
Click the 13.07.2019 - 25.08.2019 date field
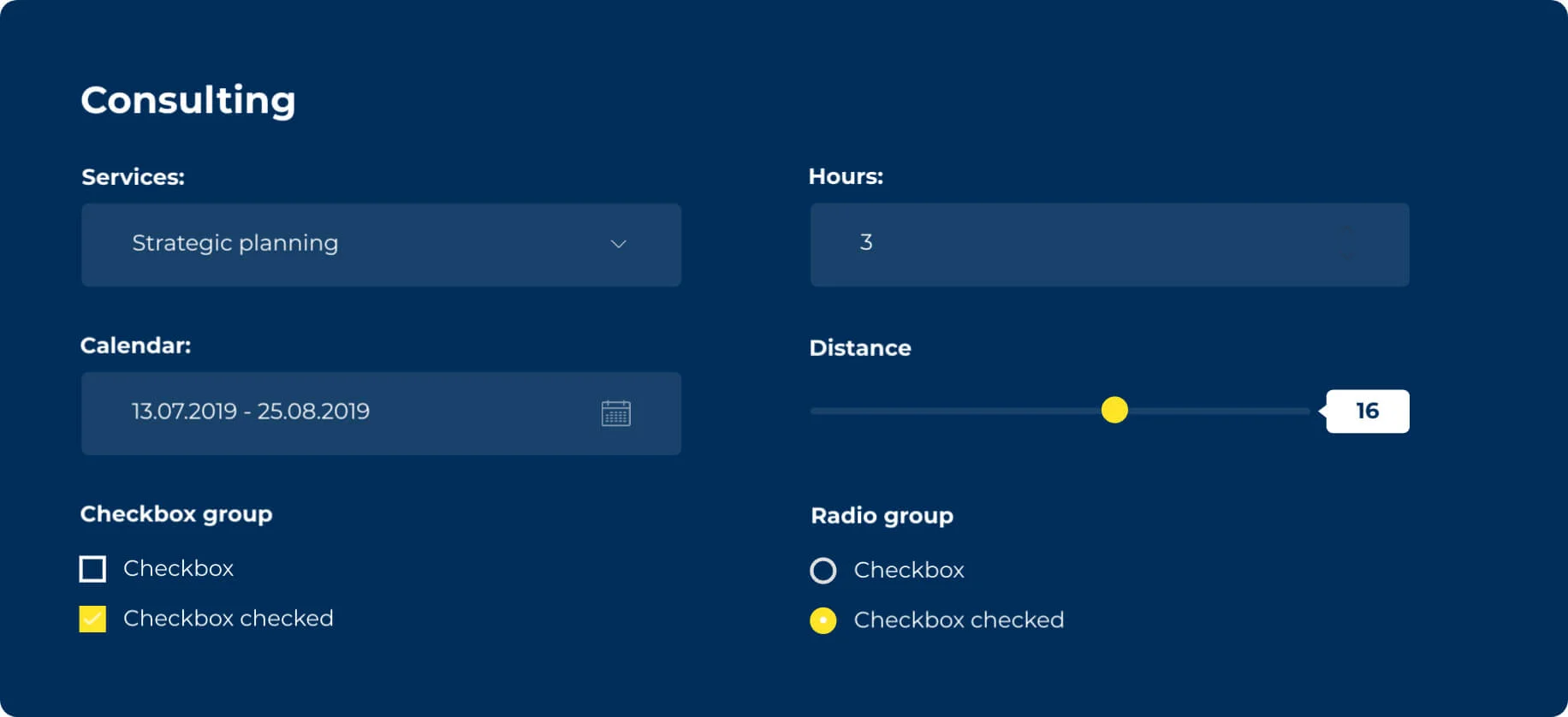click(250, 412)
